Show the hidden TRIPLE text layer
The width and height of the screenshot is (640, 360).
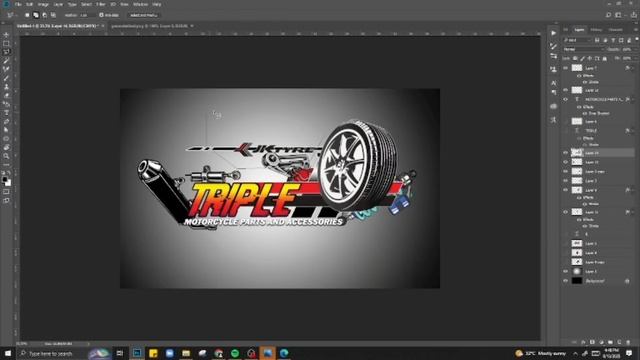pos(565,131)
